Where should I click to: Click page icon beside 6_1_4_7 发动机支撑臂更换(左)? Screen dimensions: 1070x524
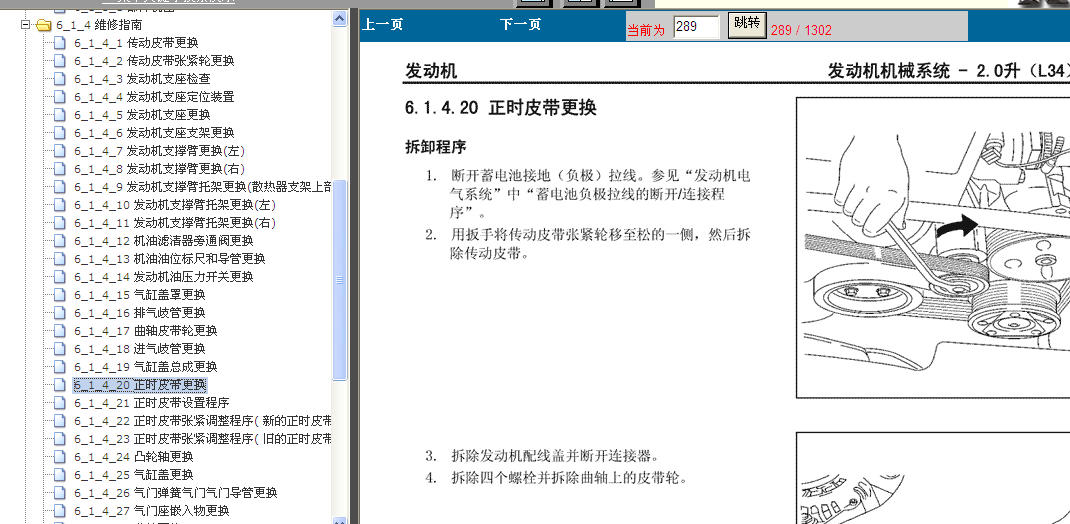[x=60, y=151]
